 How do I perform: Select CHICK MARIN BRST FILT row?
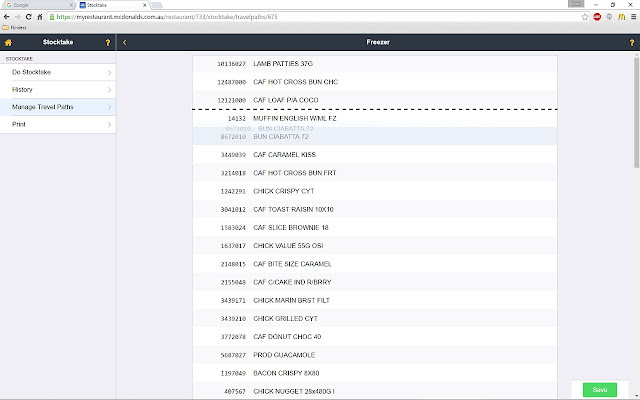click(x=375, y=300)
